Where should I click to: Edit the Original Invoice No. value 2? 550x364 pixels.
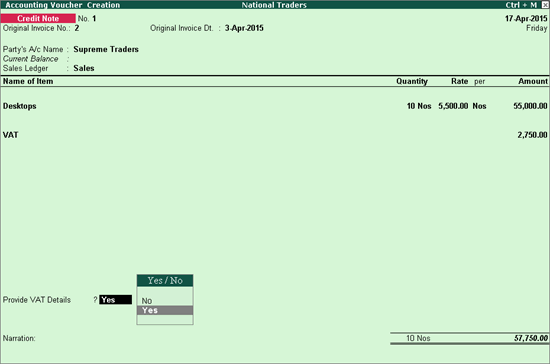pyautogui.click(x=77, y=28)
